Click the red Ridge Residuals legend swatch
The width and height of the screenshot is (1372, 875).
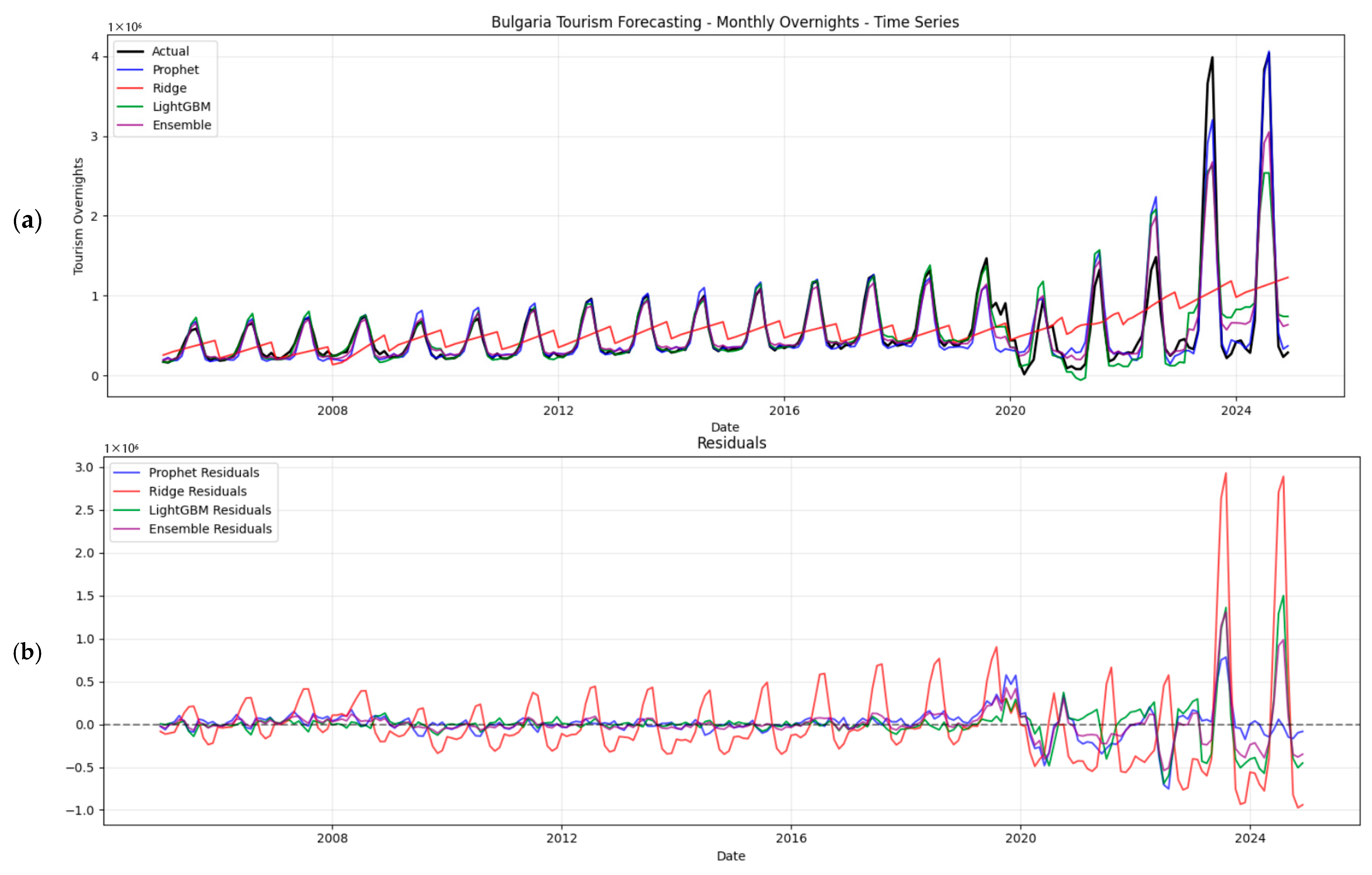[x=126, y=491]
